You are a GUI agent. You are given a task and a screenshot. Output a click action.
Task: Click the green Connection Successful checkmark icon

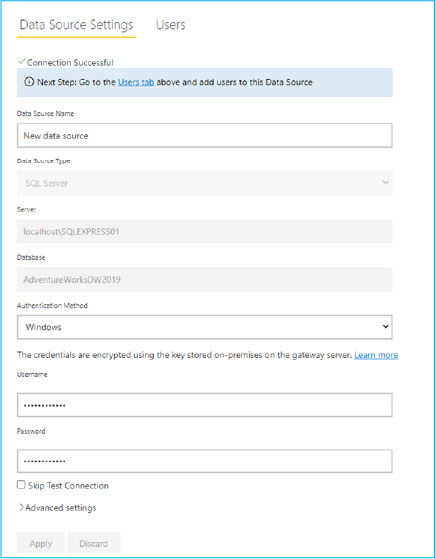click(22, 62)
